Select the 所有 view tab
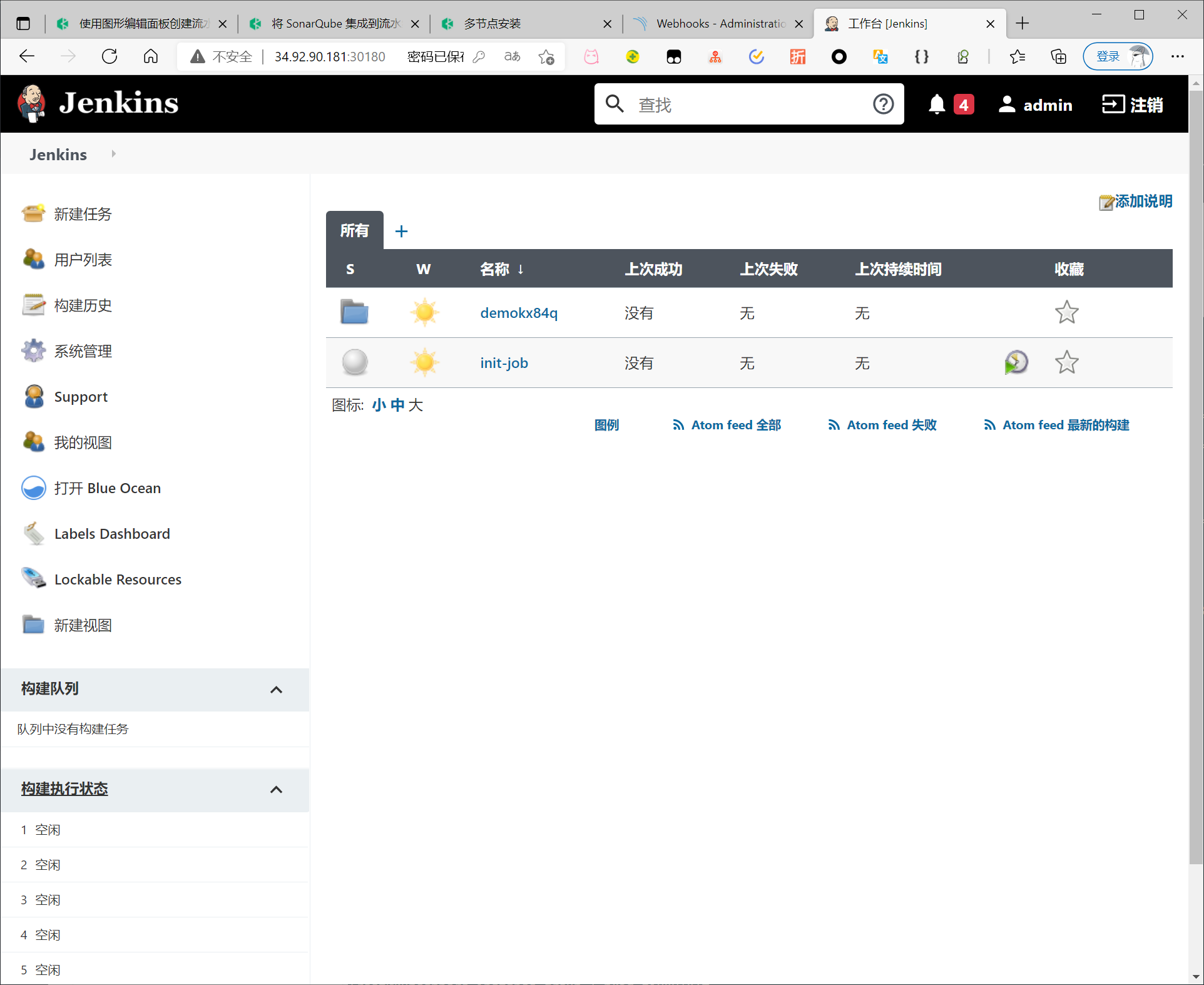 tap(354, 230)
